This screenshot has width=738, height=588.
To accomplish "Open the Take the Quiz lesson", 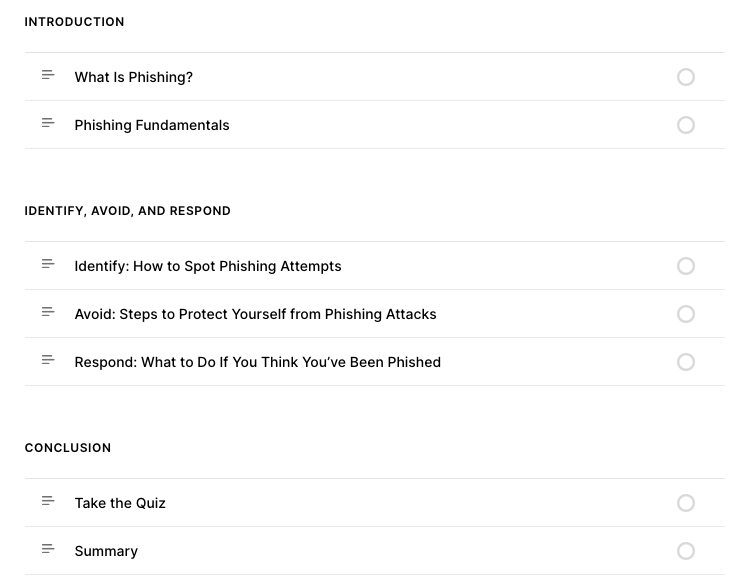I will tap(120, 503).
